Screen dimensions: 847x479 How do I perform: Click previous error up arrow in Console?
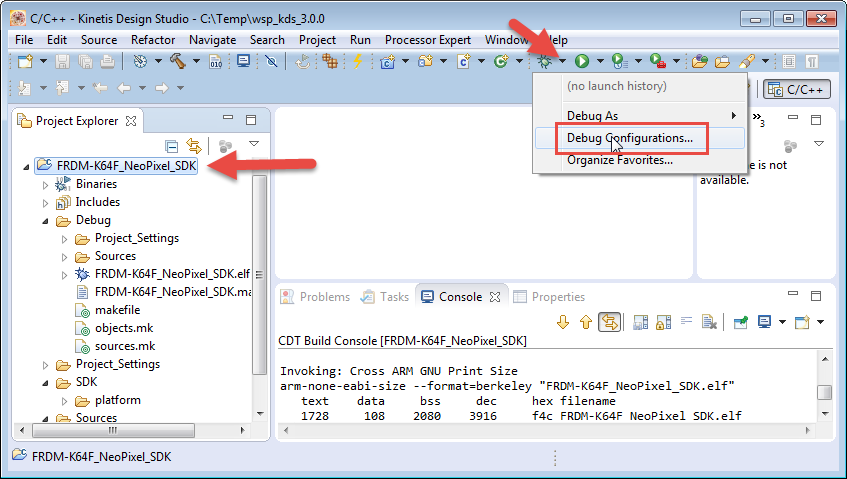pos(585,321)
